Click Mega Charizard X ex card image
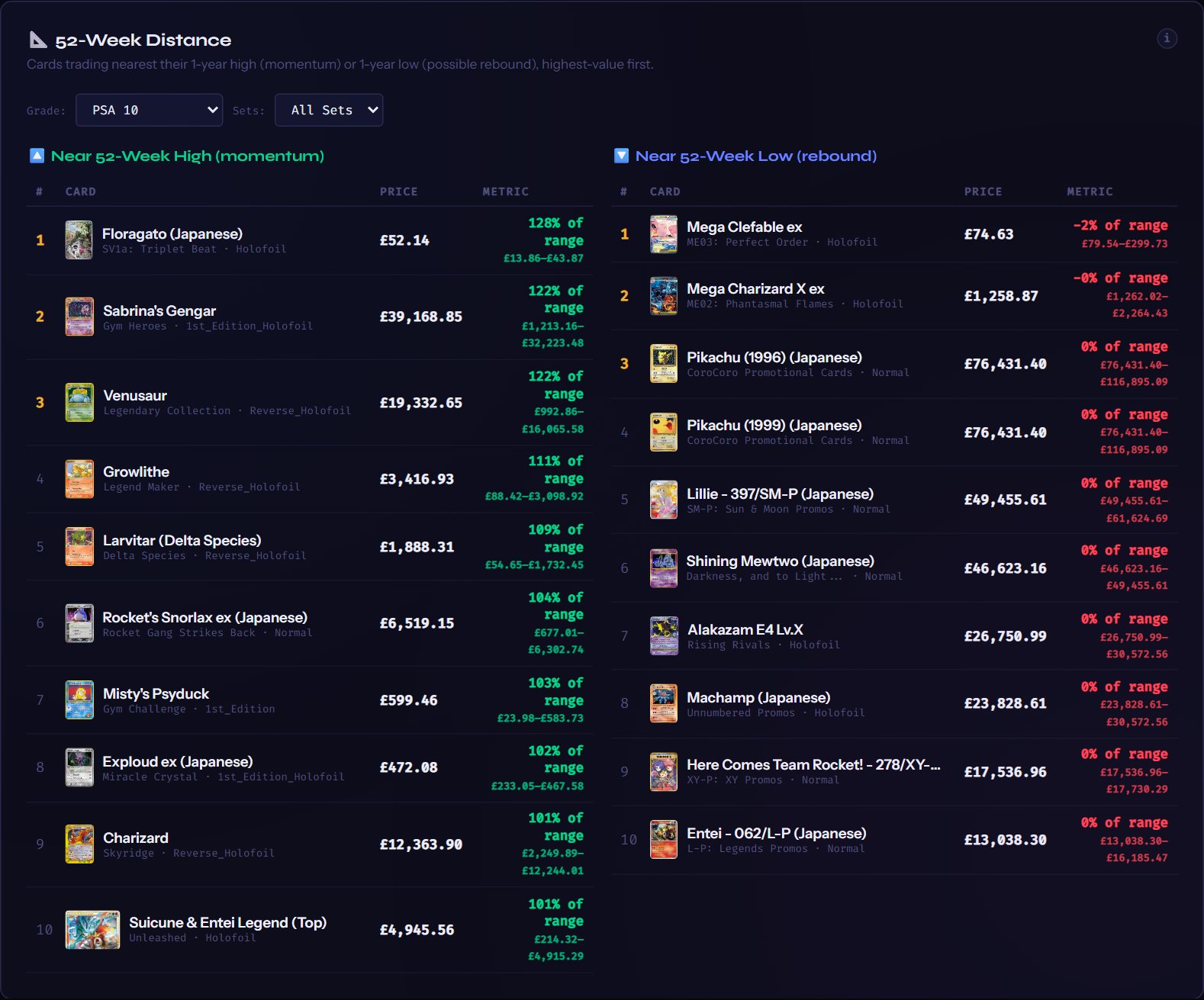Viewport: 1204px width, 1000px height. [x=664, y=296]
